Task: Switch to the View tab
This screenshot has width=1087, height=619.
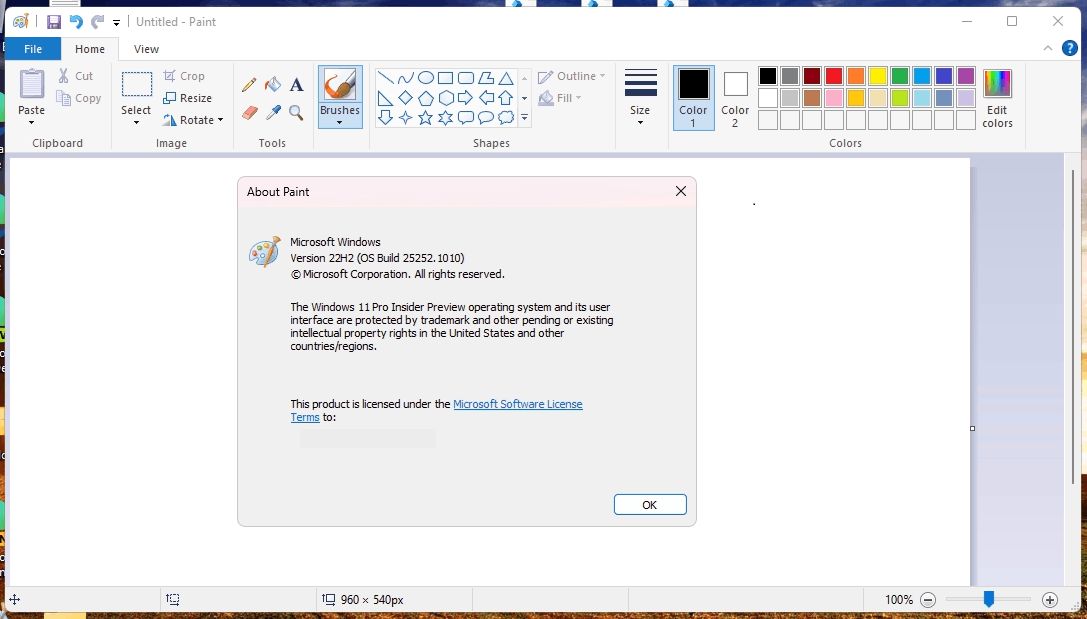Action: tap(146, 48)
